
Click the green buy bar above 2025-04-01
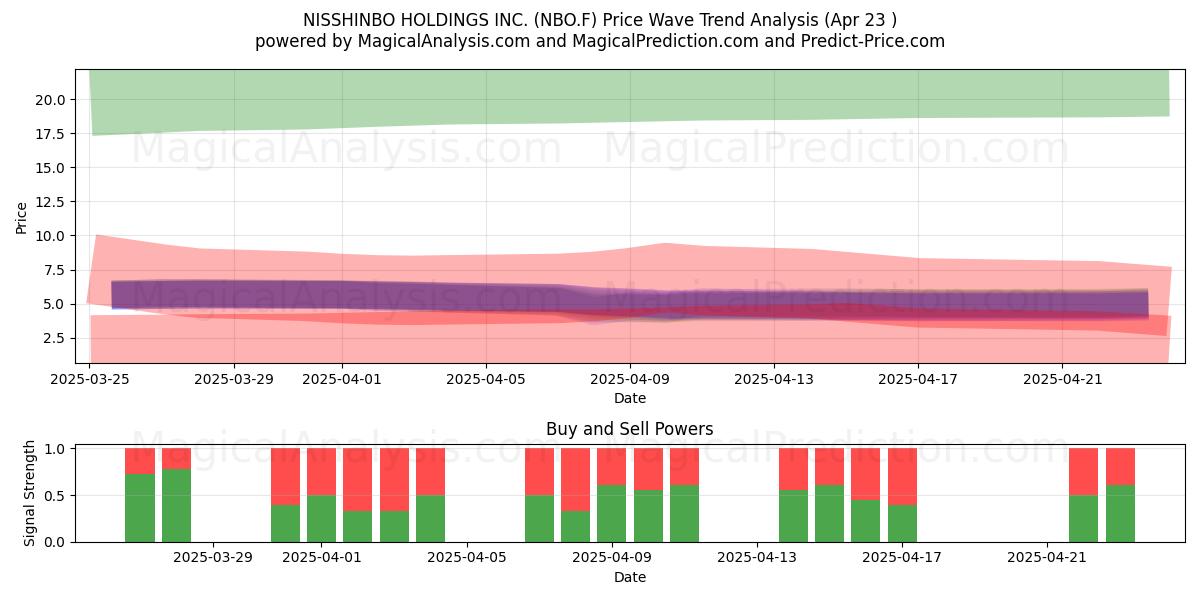pos(322,519)
